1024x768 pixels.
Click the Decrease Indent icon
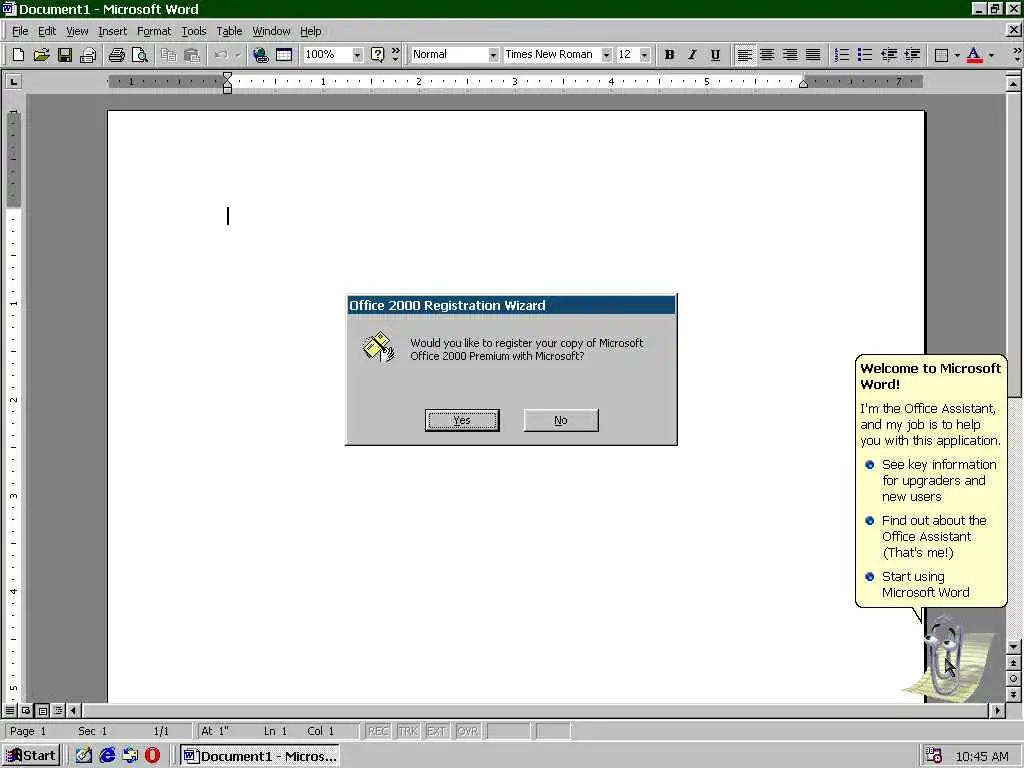coord(888,55)
